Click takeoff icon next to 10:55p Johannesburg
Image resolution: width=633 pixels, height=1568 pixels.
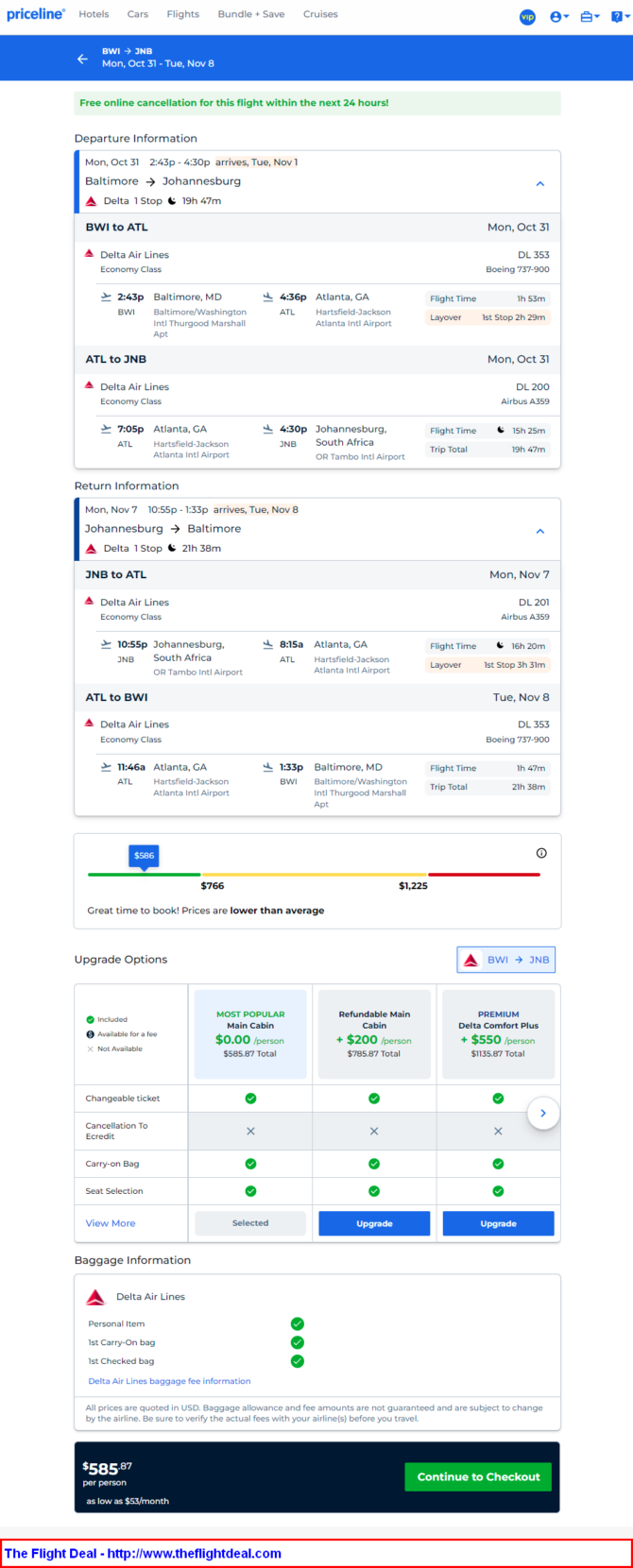[106, 644]
